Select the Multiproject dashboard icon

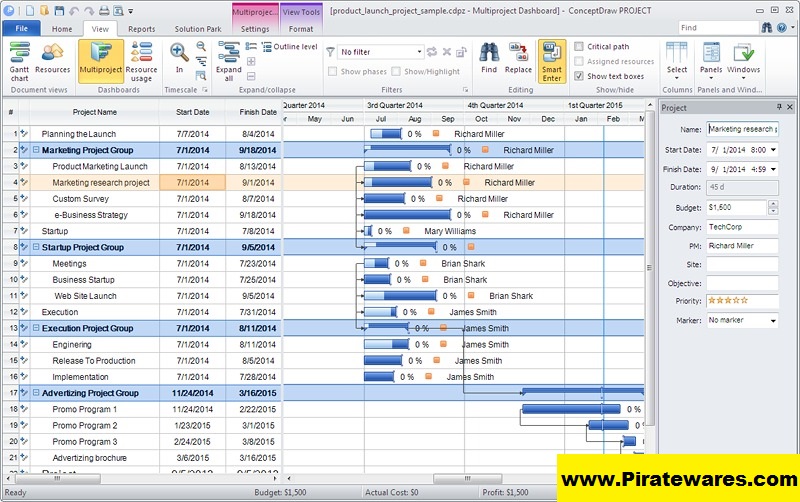click(101, 60)
